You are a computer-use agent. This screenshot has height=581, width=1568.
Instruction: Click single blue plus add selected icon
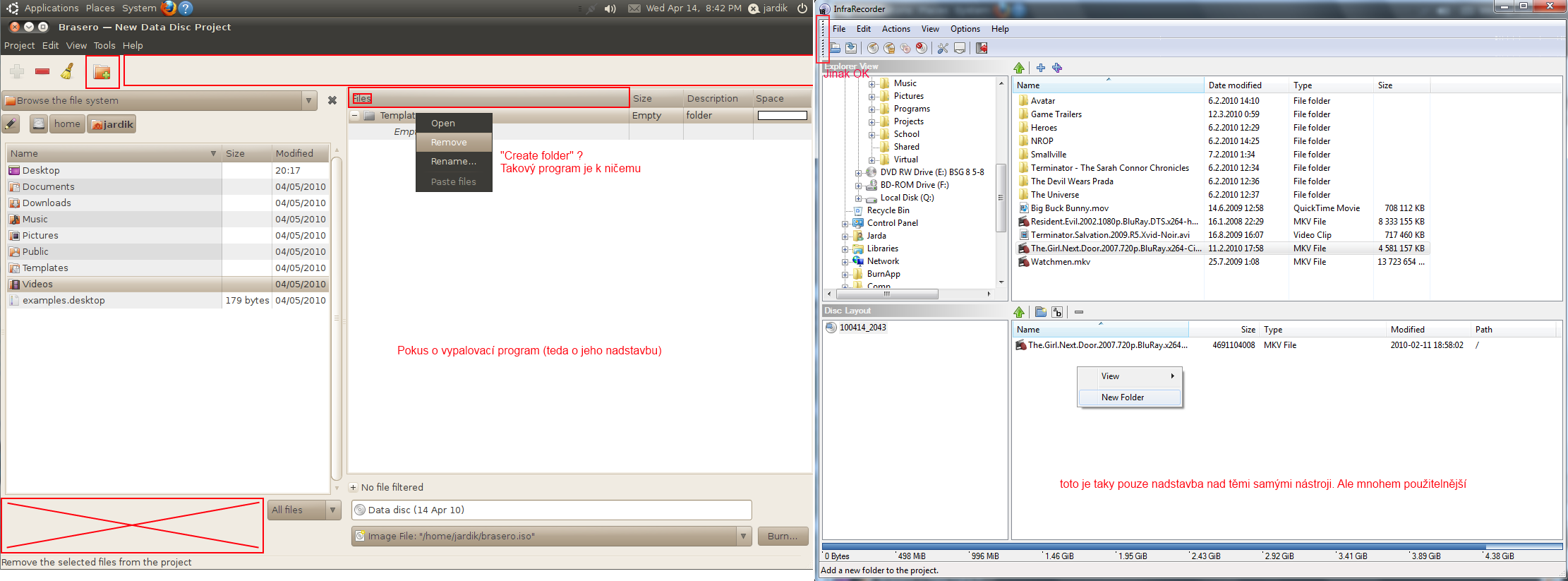click(x=1041, y=68)
